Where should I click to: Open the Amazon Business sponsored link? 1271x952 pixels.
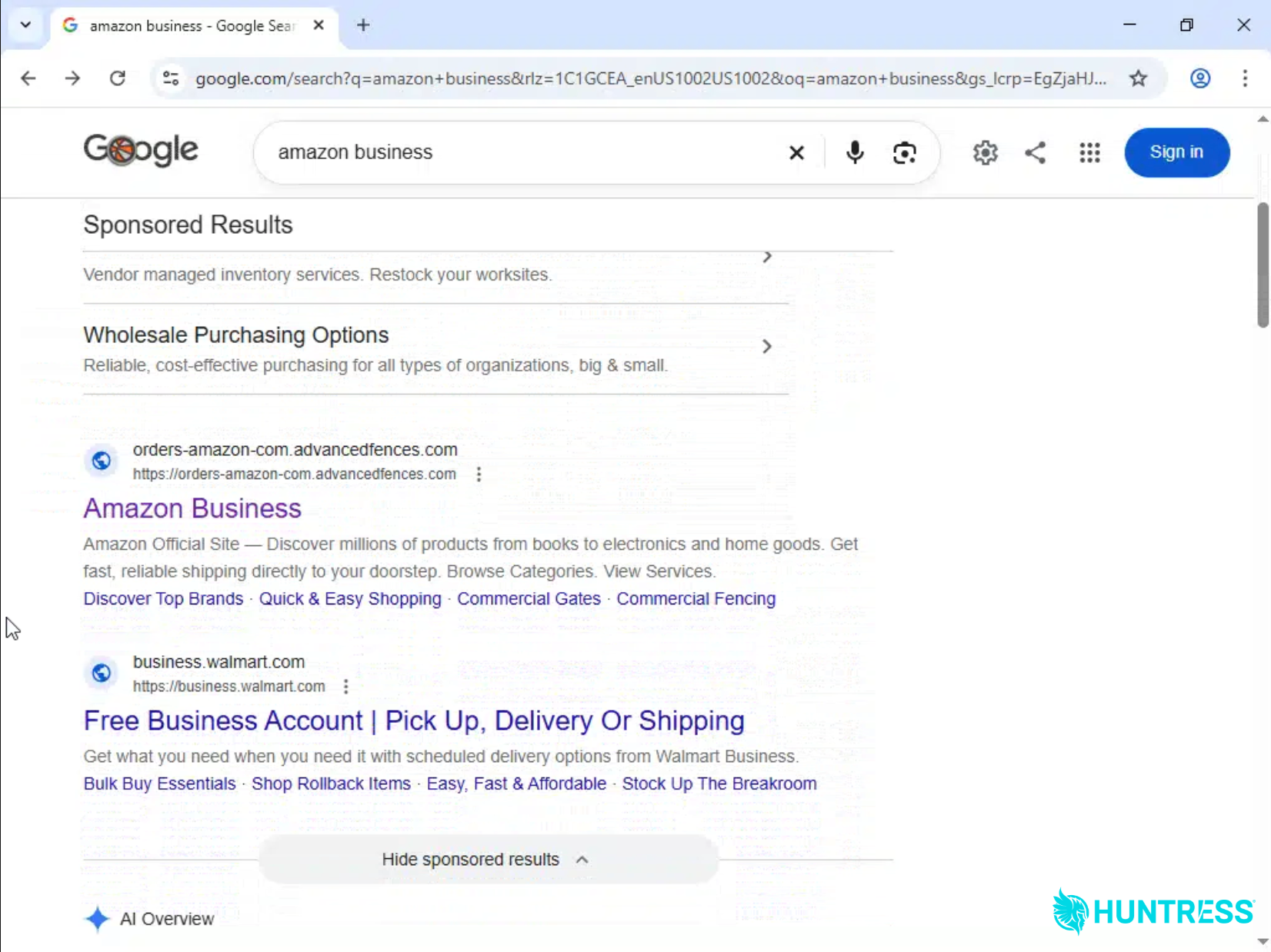coord(192,508)
